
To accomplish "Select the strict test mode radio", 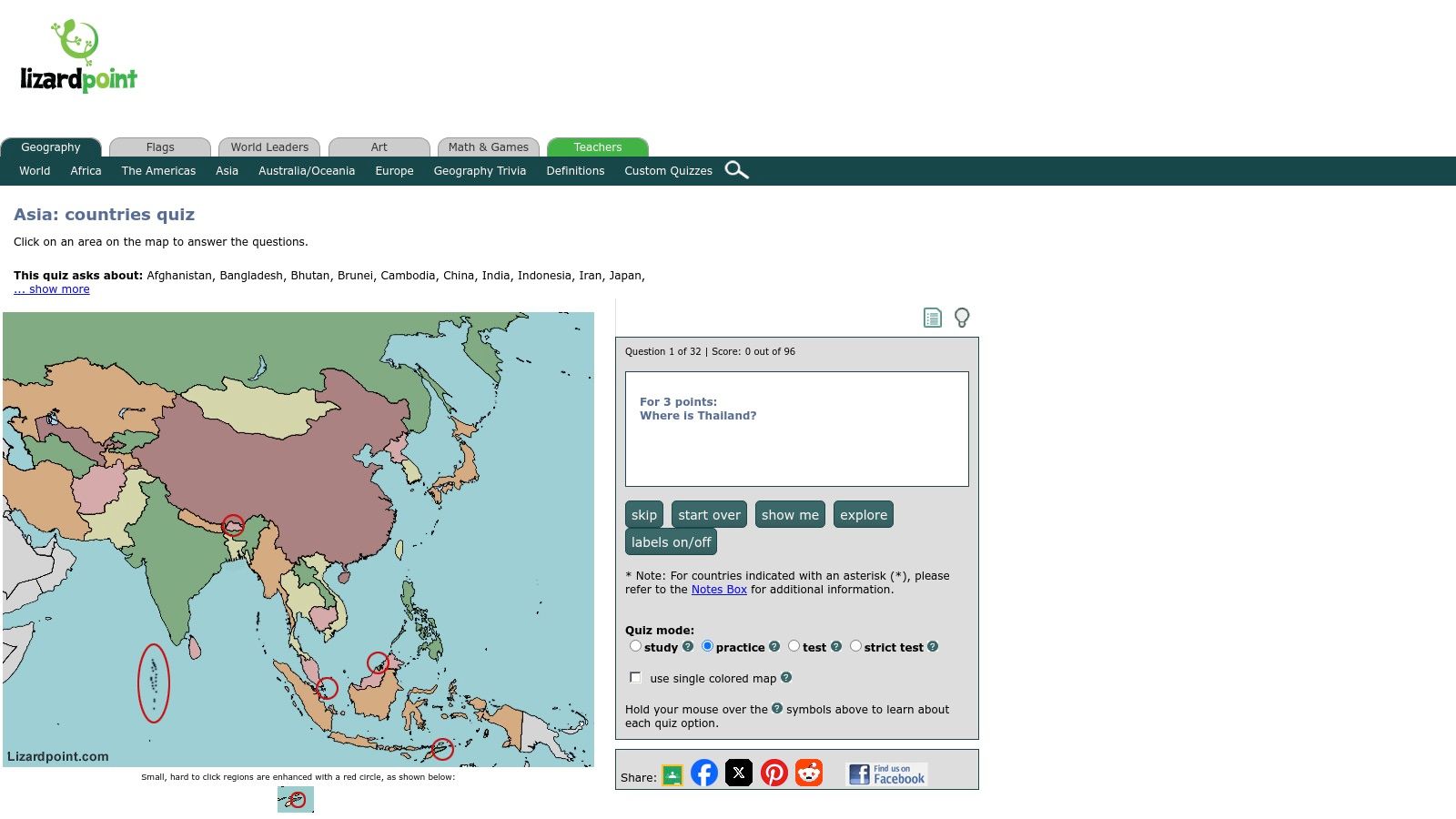I will coord(855,646).
